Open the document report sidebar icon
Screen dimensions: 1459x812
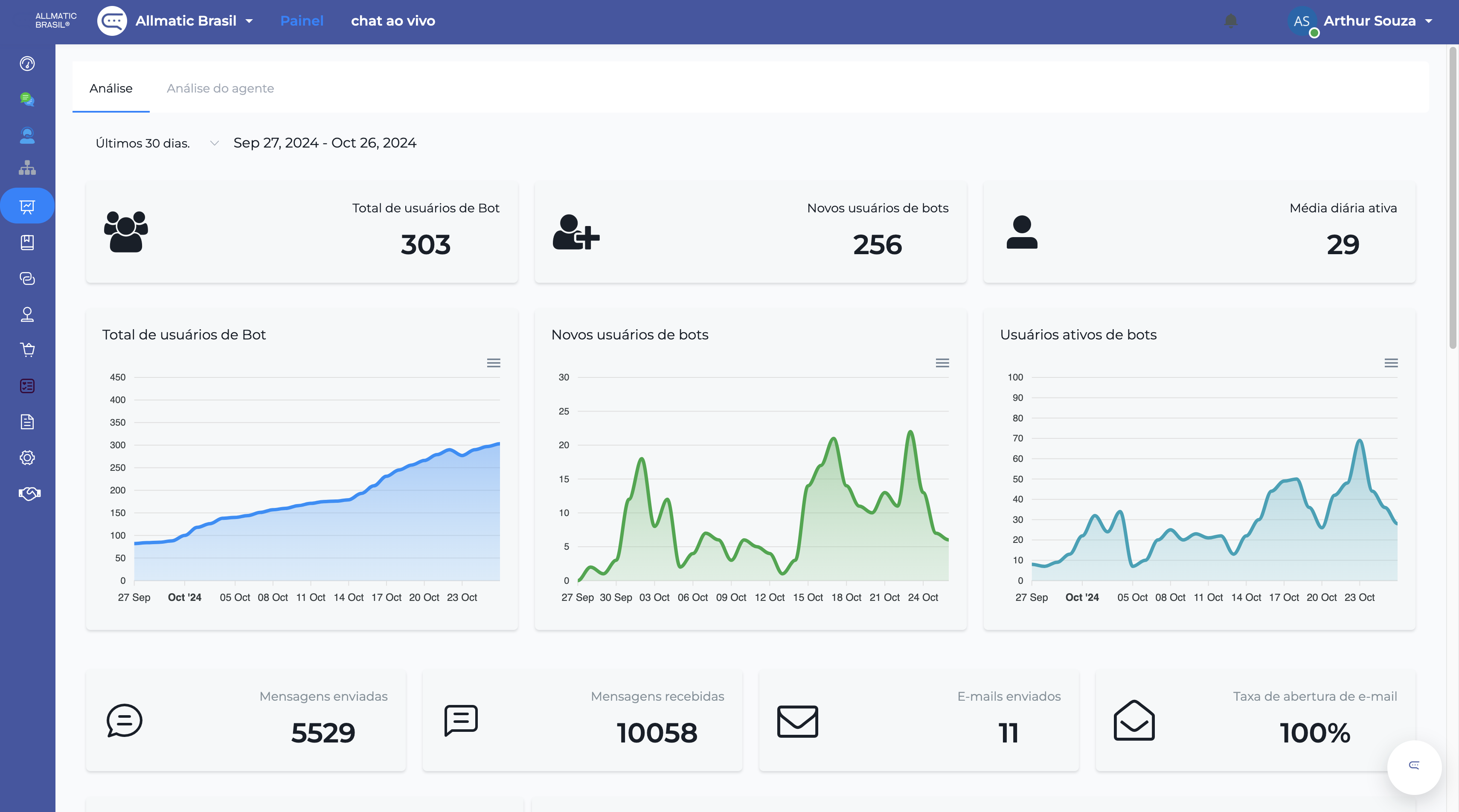(27, 422)
